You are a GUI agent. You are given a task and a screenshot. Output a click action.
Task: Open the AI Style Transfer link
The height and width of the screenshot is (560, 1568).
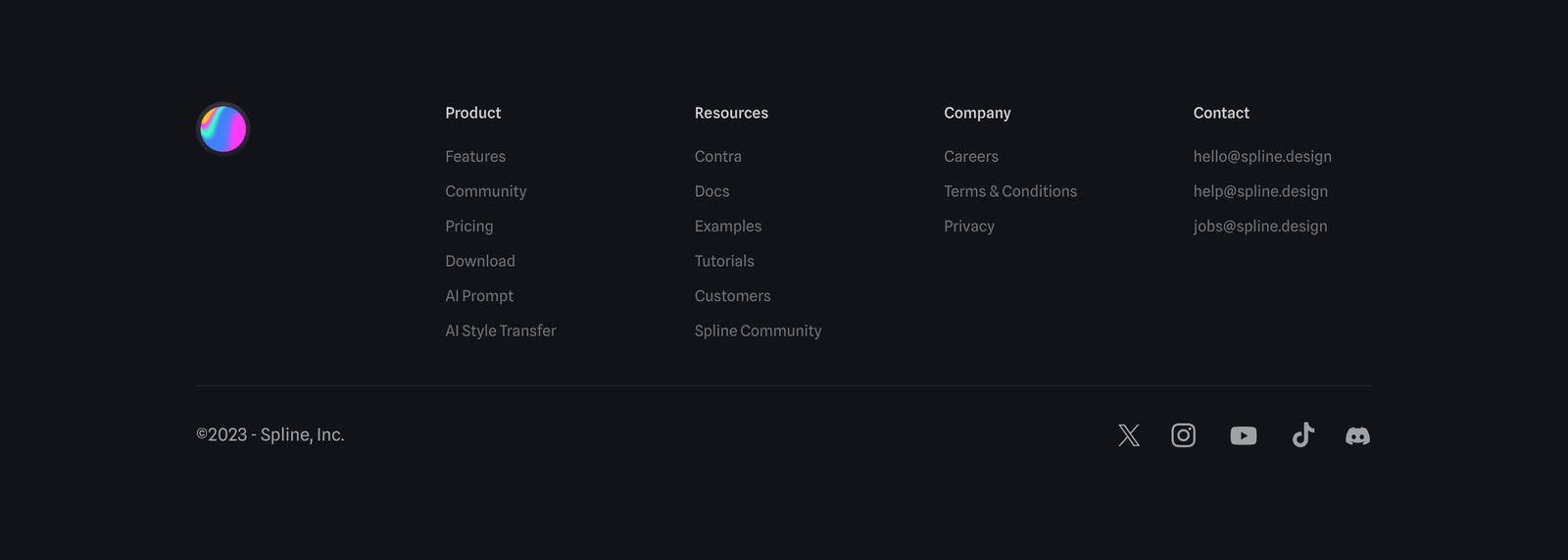501,331
